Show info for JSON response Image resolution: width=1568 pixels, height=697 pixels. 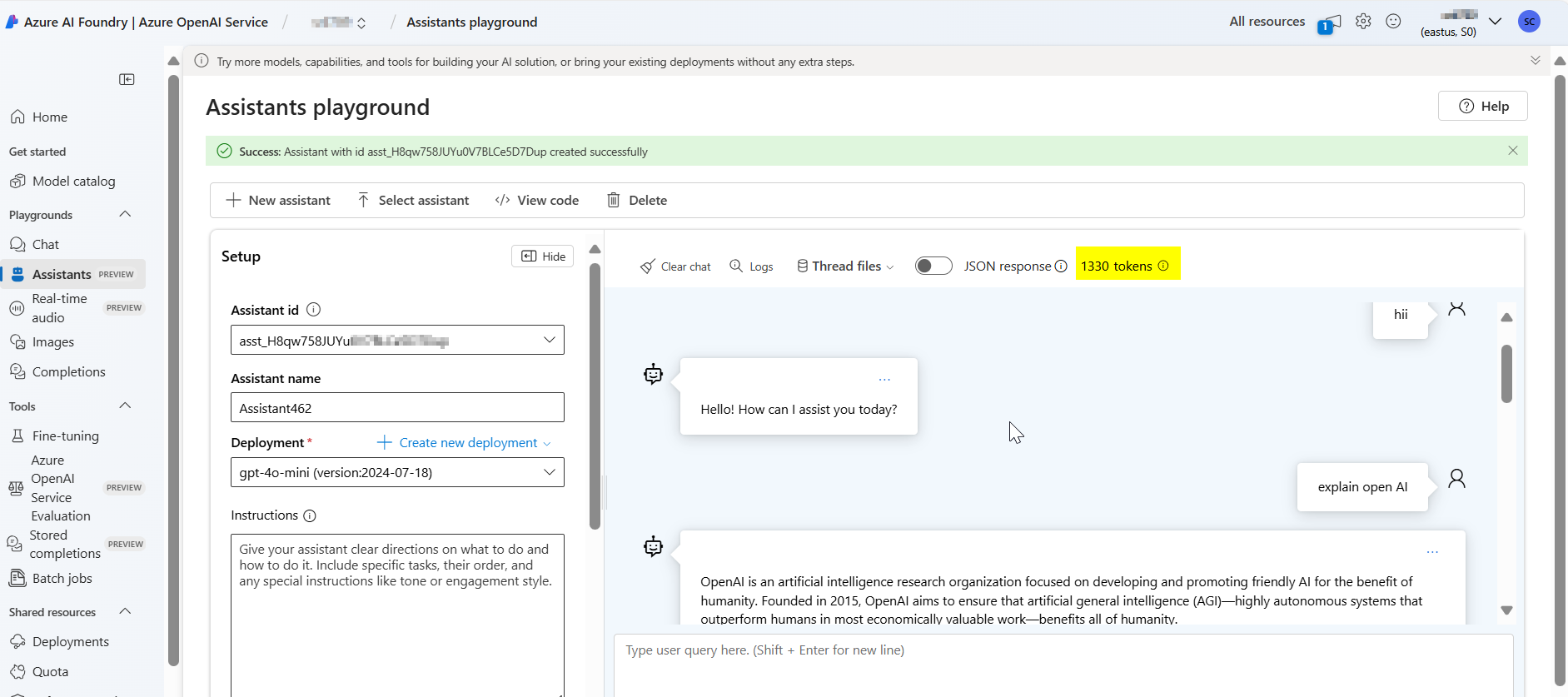pos(1061,266)
